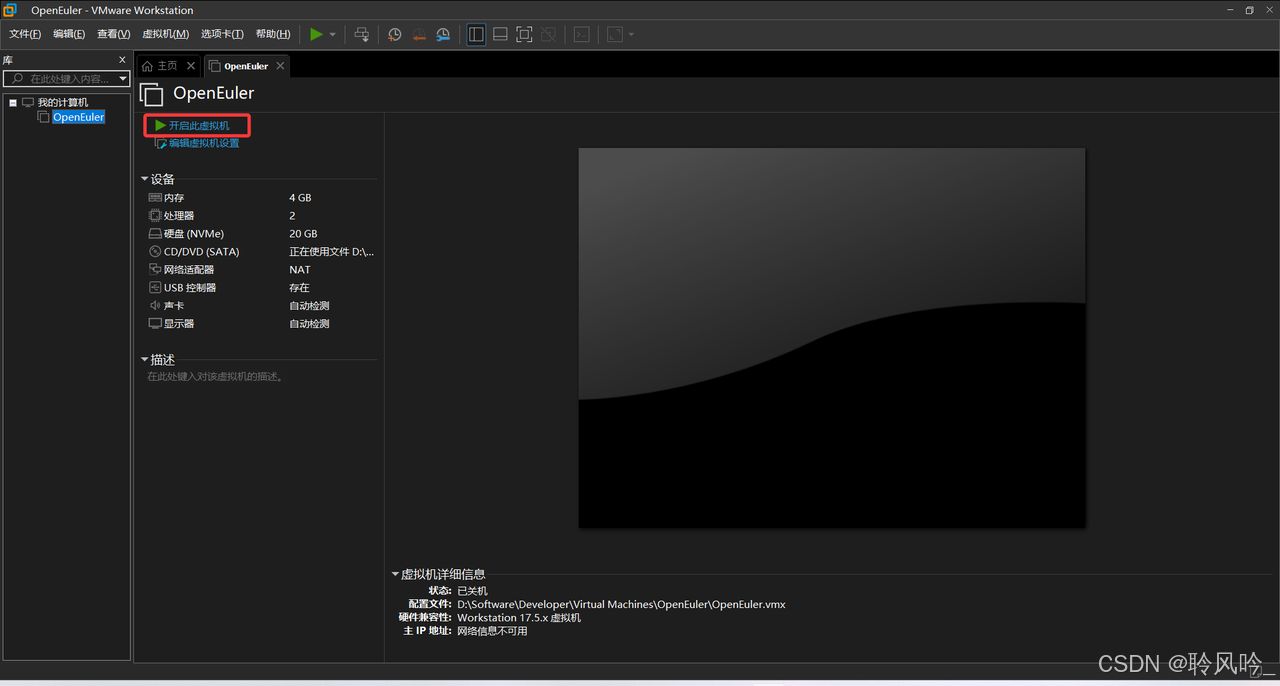This screenshot has height=686, width=1280.
Task: Click the large VM icon beside OpenEuler heading
Action: coord(151,94)
